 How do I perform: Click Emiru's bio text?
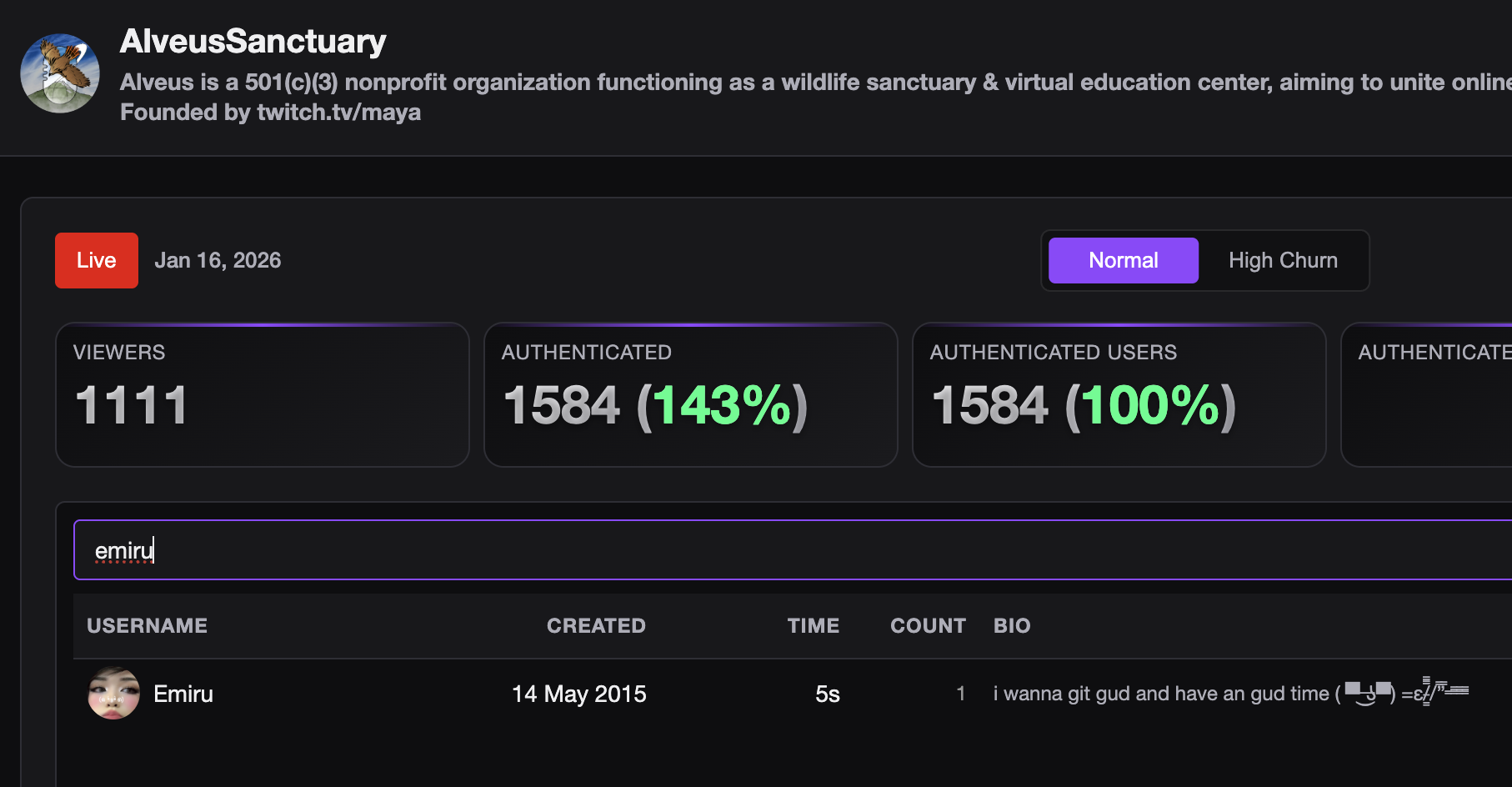click(1231, 693)
